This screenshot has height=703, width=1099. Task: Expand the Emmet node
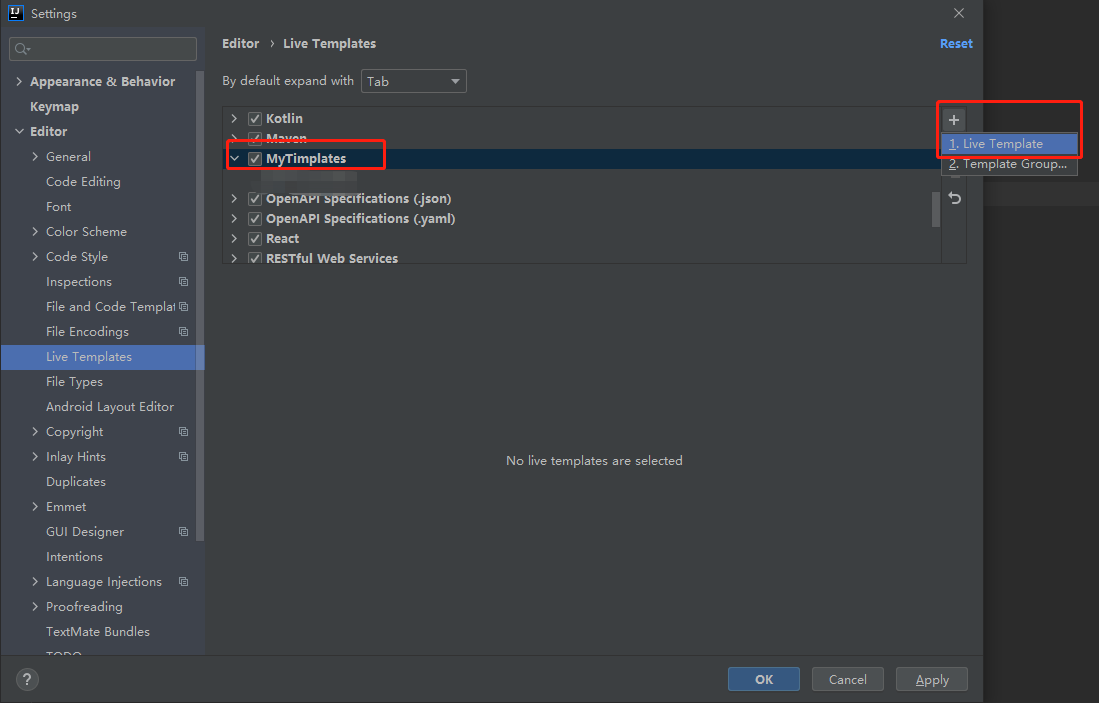click(35, 507)
